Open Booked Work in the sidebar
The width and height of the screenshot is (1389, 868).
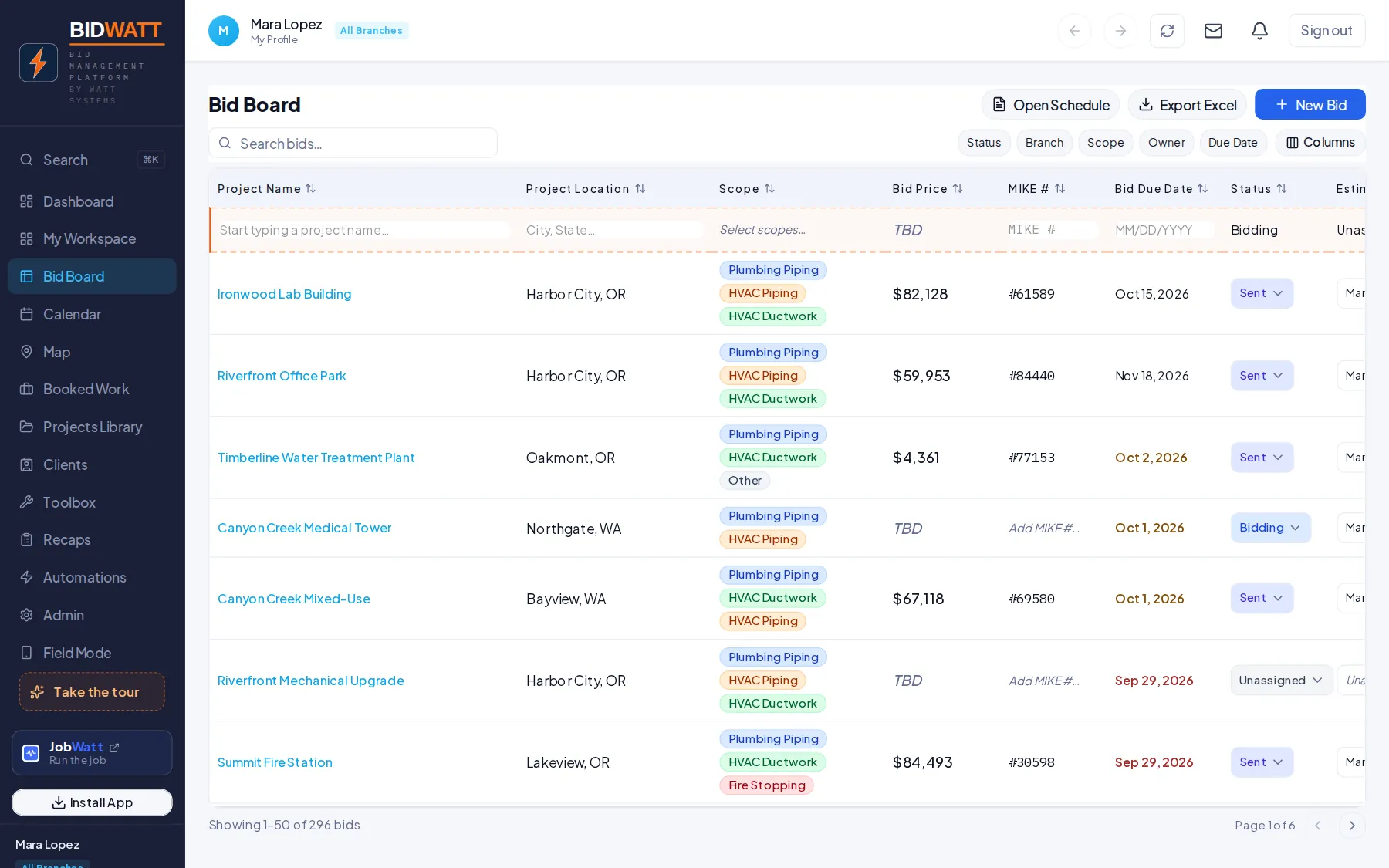[x=92, y=390]
